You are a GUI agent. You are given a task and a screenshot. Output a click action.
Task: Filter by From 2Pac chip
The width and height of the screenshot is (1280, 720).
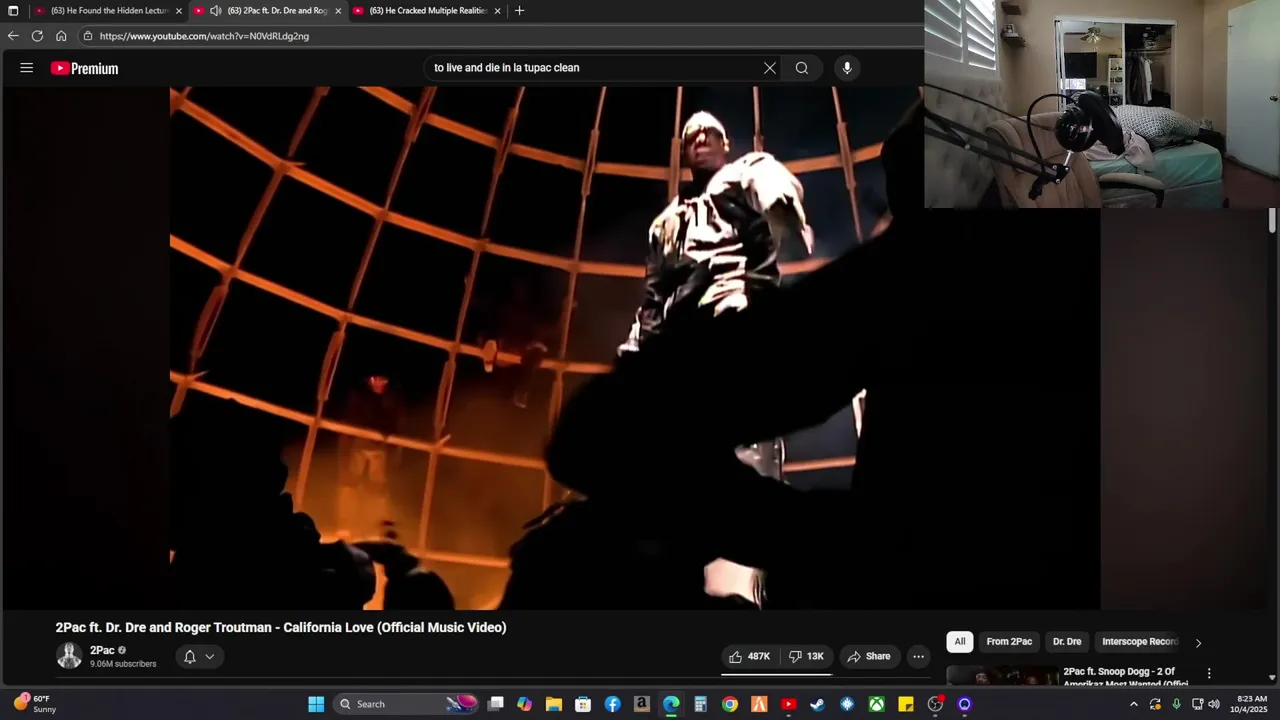pyautogui.click(x=1009, y=642)
